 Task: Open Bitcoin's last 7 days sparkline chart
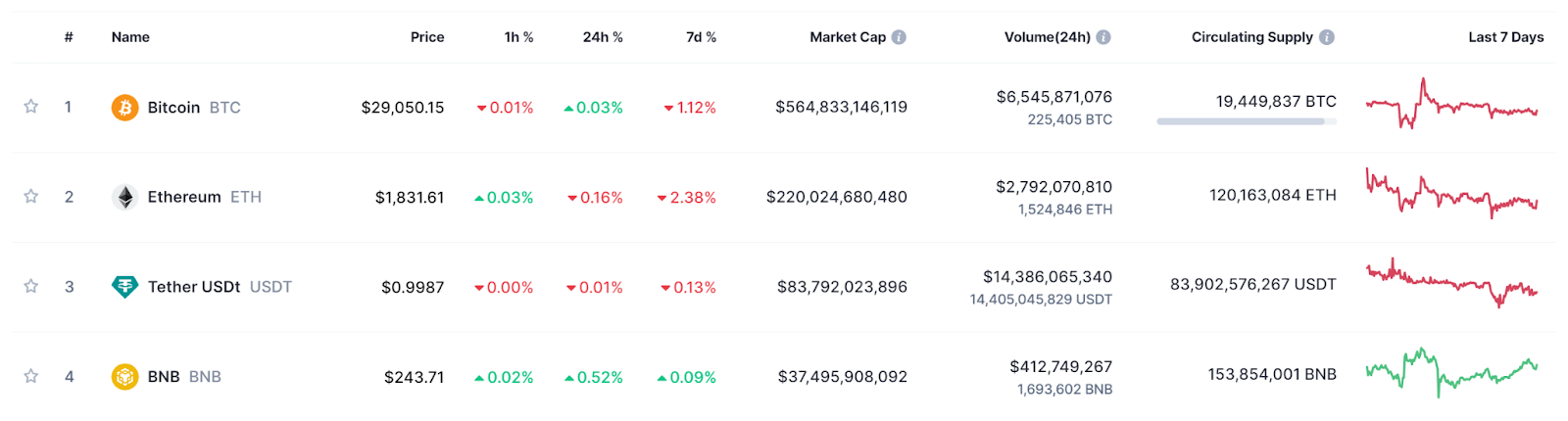(1451, 105)
